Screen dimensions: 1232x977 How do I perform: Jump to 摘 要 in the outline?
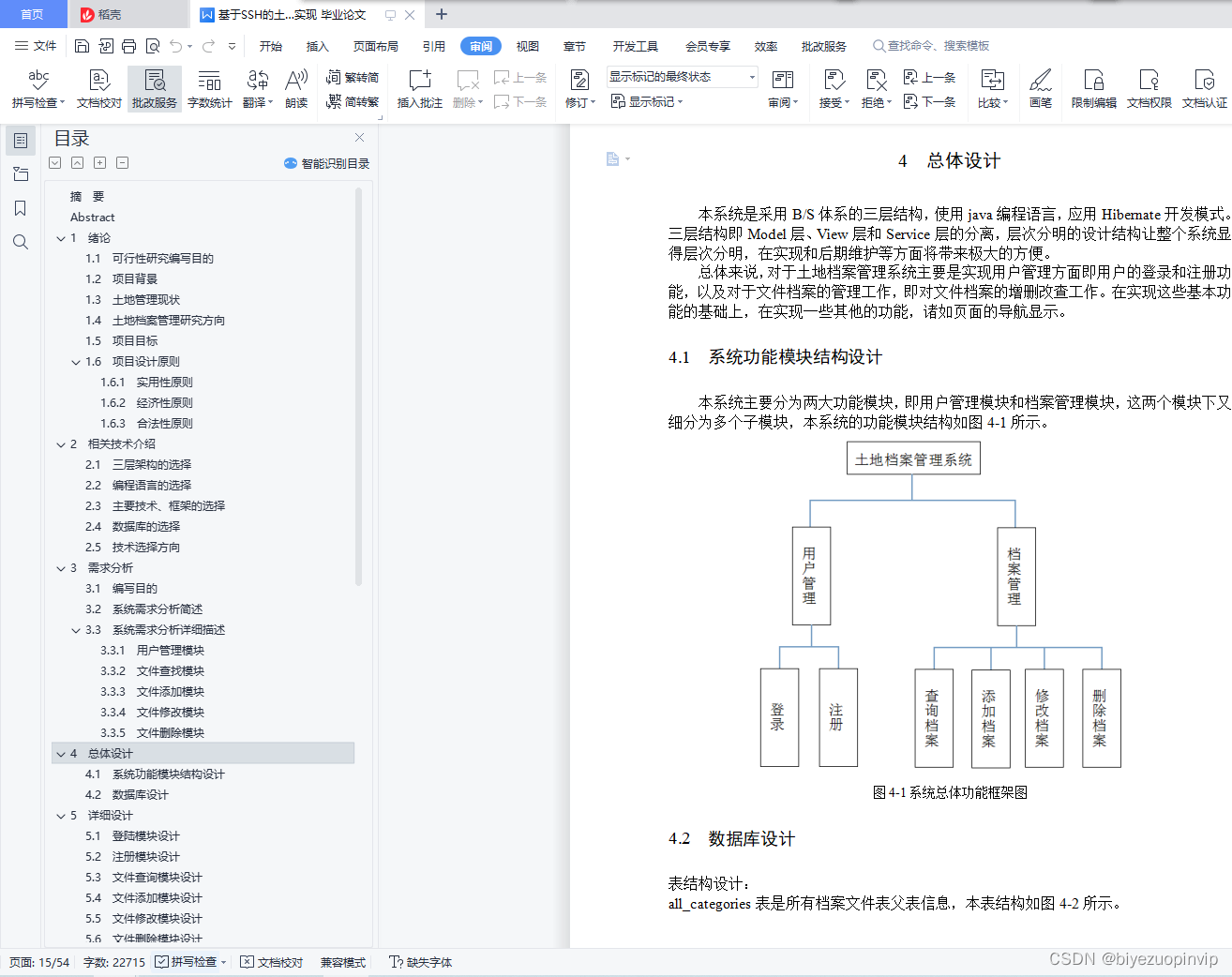(x=87, y=197)
